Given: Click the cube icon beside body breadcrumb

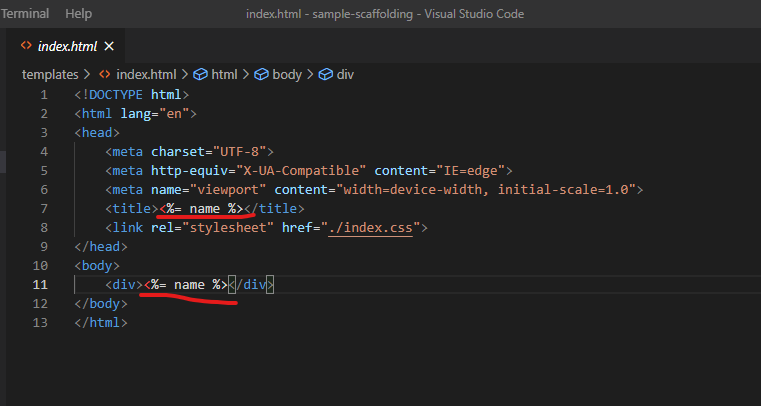Looking at the screenshot, I should (262, 75).
